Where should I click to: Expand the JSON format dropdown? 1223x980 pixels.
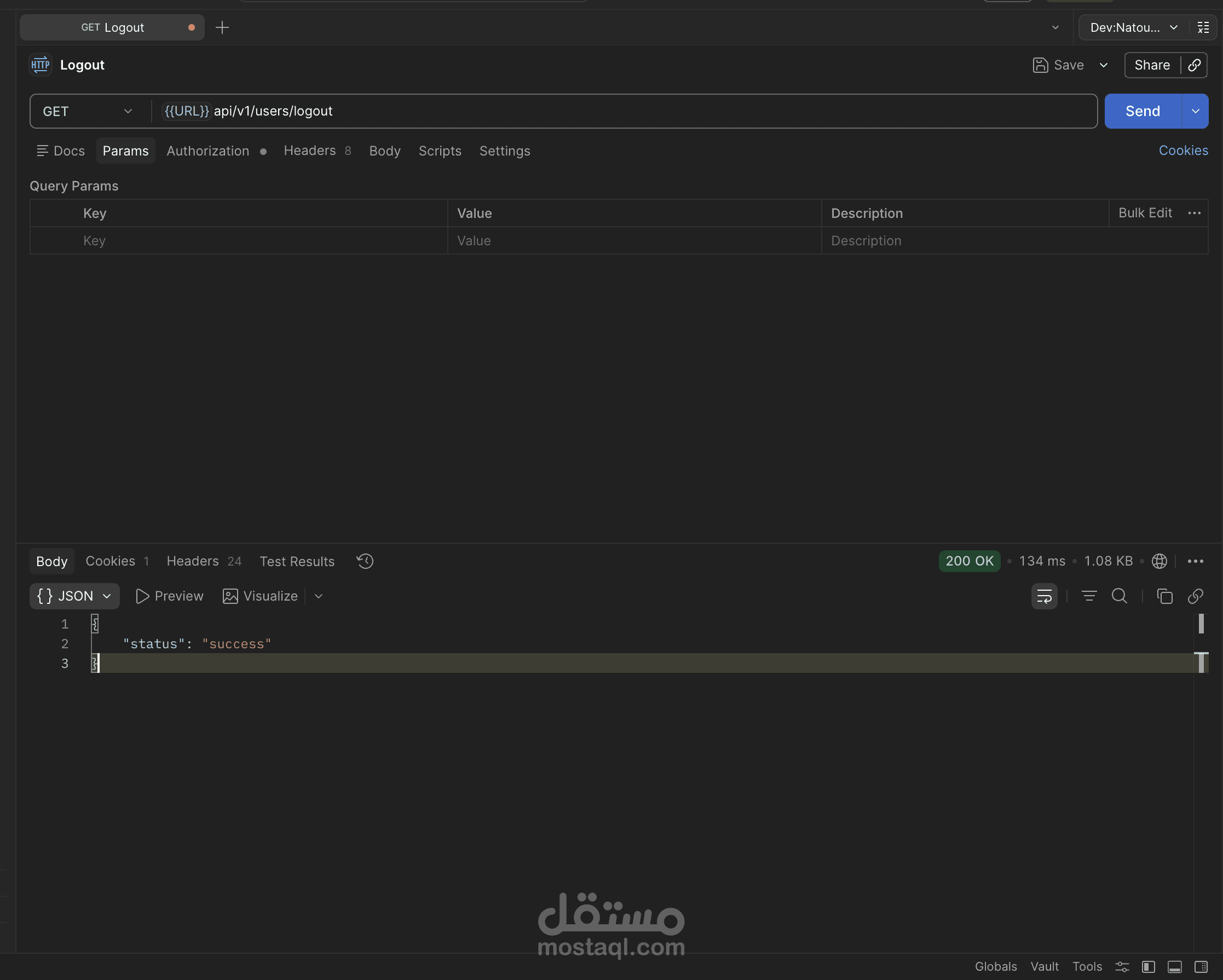tap(74, 596)
